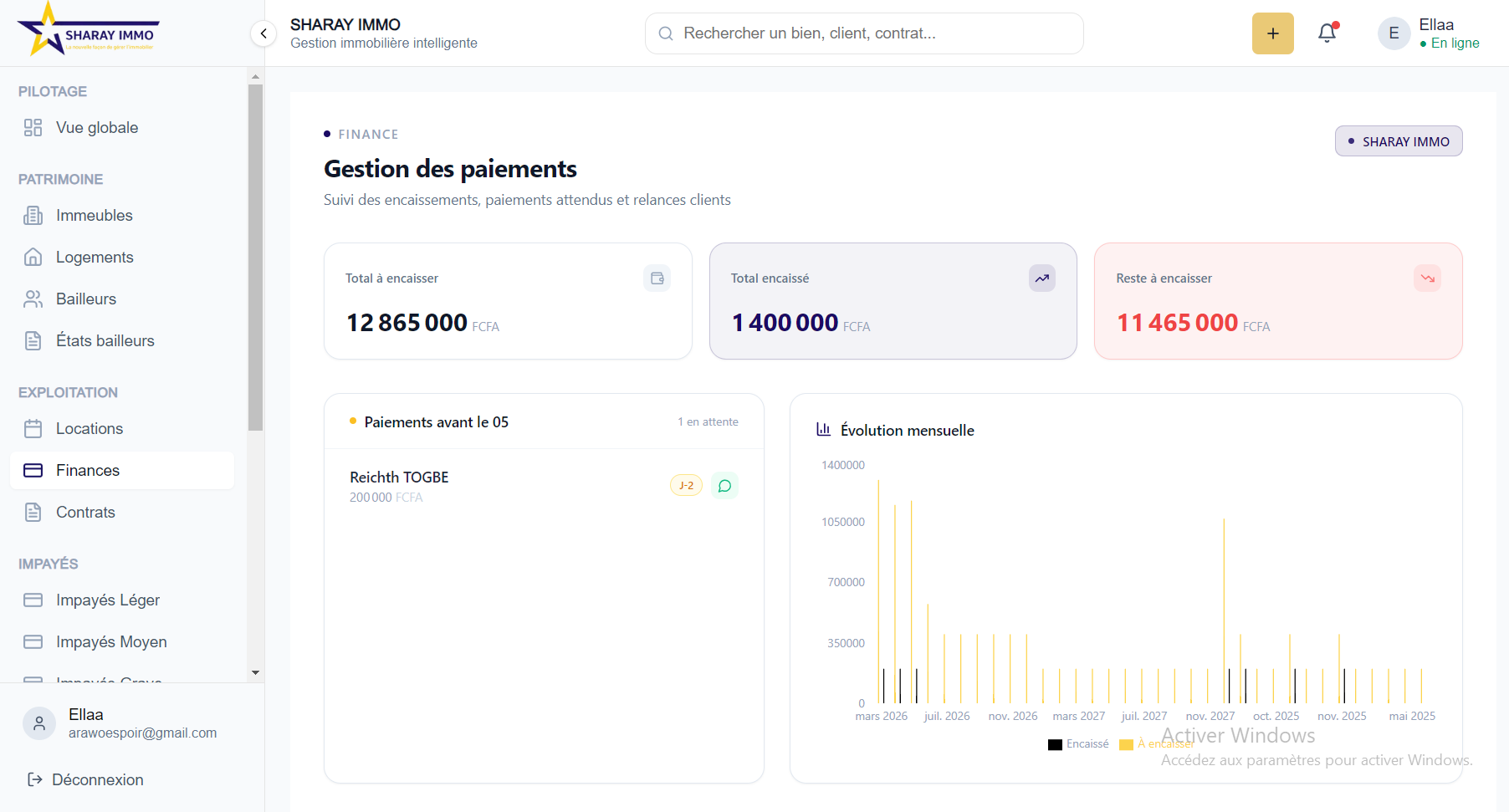
Task: Open the message icon for Reichth TOGBE
Action: click(724, 486)
